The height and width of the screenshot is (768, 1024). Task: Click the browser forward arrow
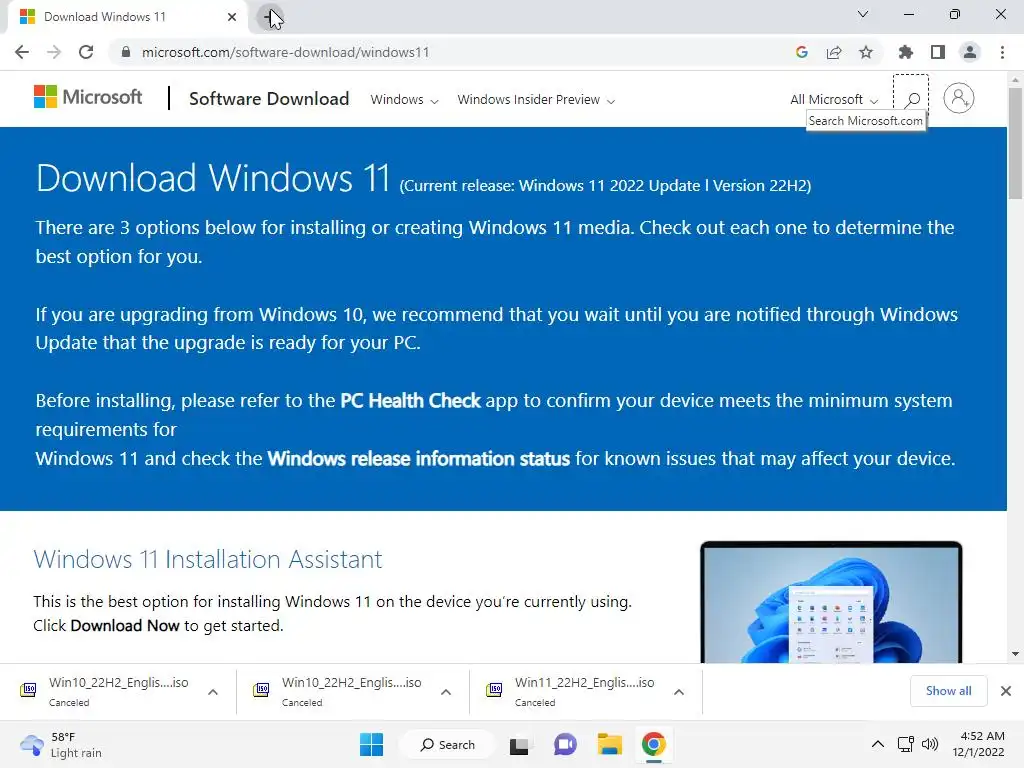click(x=54, y=52)
